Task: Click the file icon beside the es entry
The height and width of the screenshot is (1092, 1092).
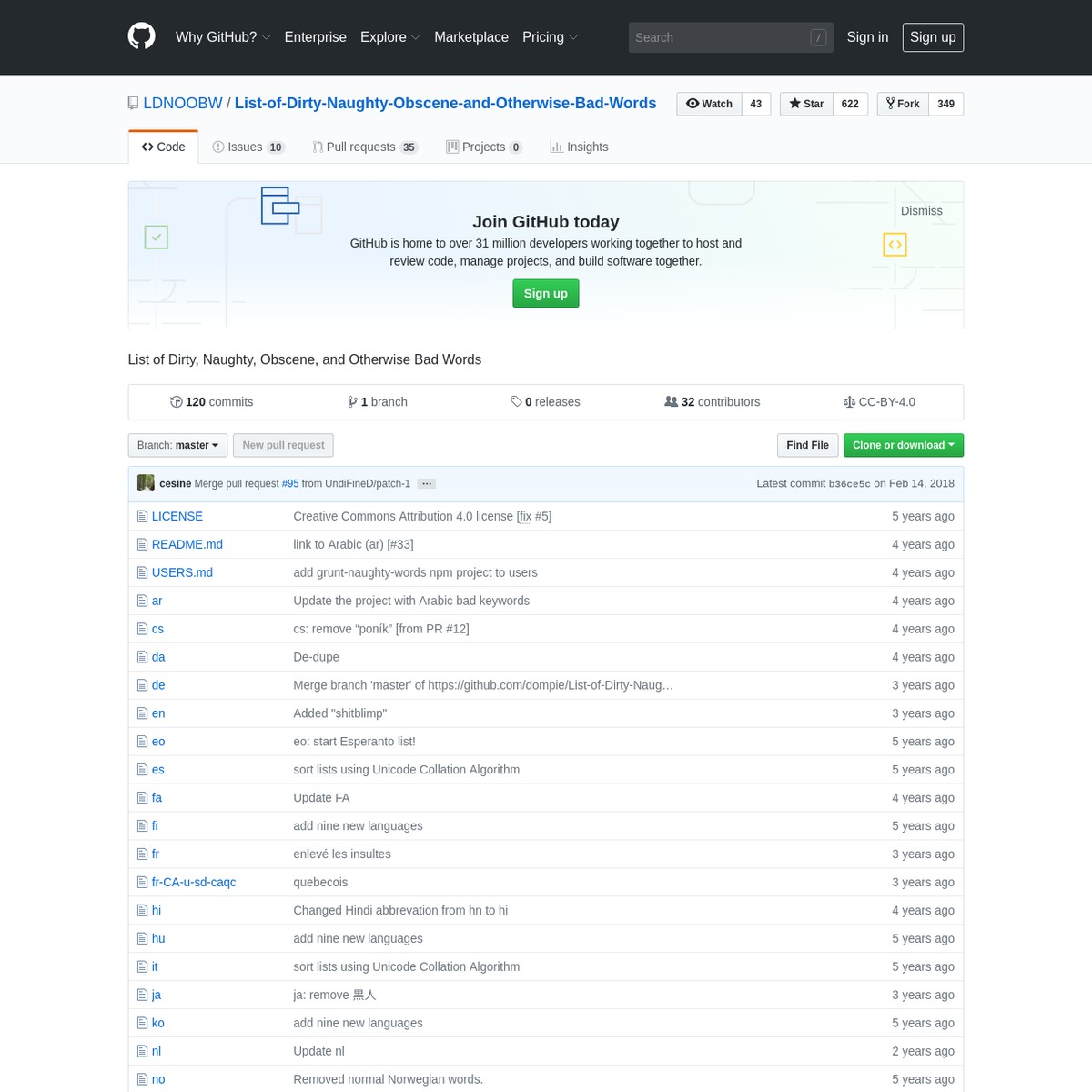Action: coord(142,770)
